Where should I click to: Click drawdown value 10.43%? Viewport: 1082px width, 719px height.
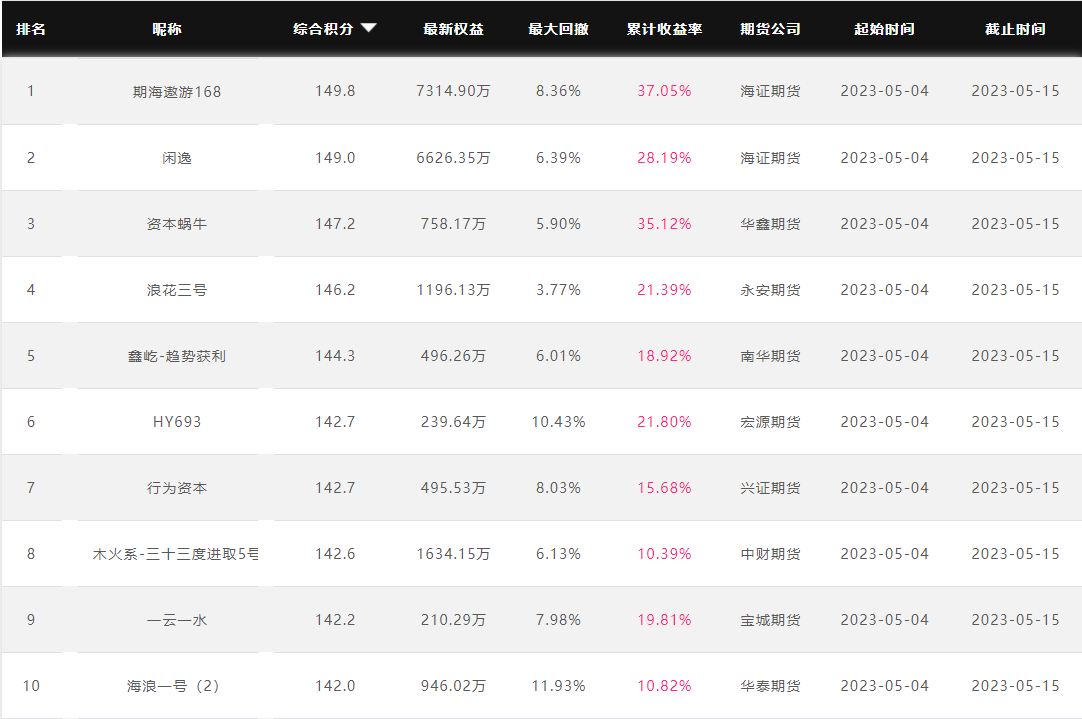[558, 422]
